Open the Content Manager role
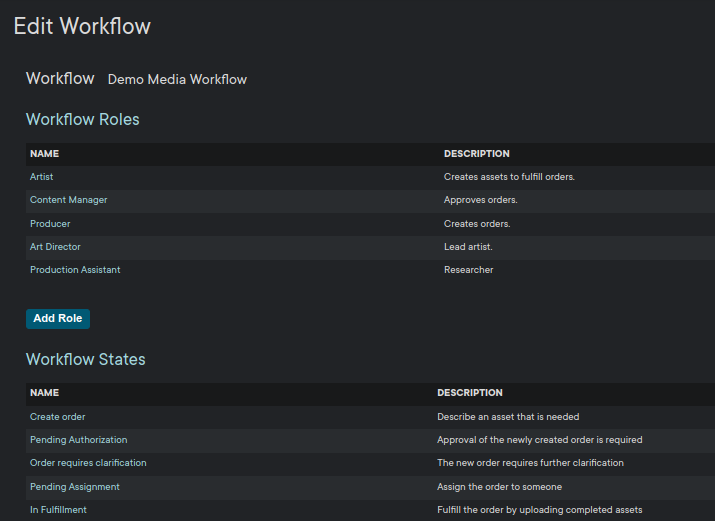Image resolution: width=715 pixels, height=521 pixels. point(68,200)
